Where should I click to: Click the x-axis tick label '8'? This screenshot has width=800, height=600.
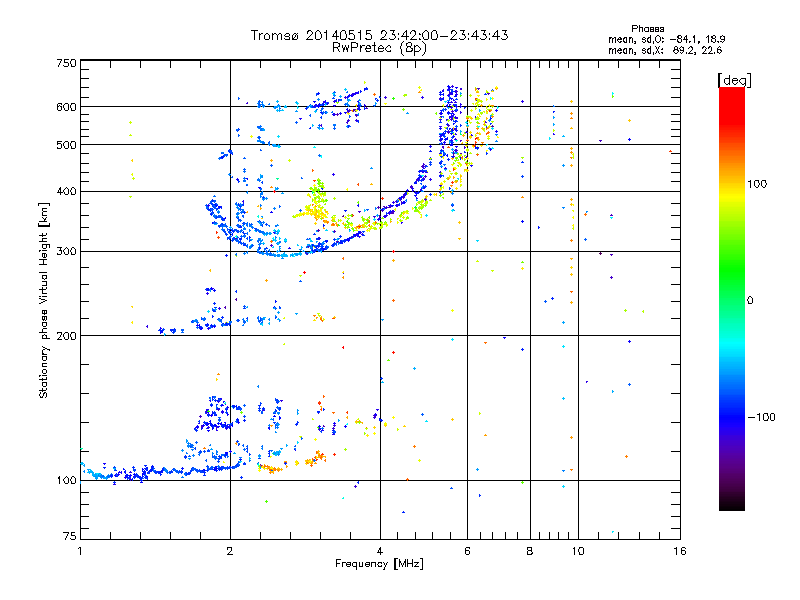click(530, 551)
